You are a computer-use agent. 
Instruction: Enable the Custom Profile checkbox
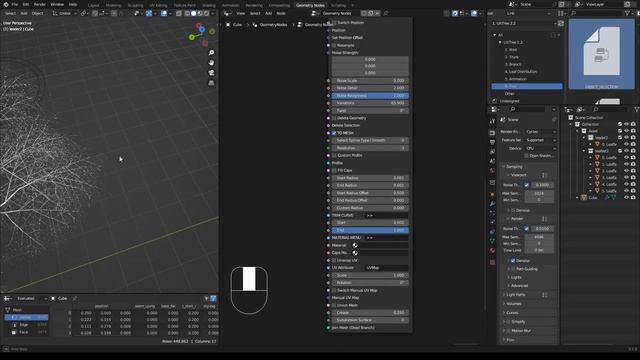click(334, 156)
